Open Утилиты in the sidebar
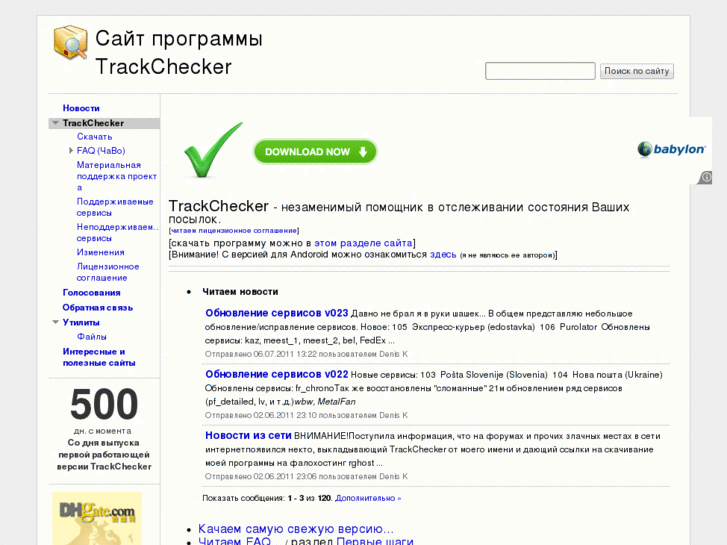The image size is (727, 545). [x=81, y=322]
